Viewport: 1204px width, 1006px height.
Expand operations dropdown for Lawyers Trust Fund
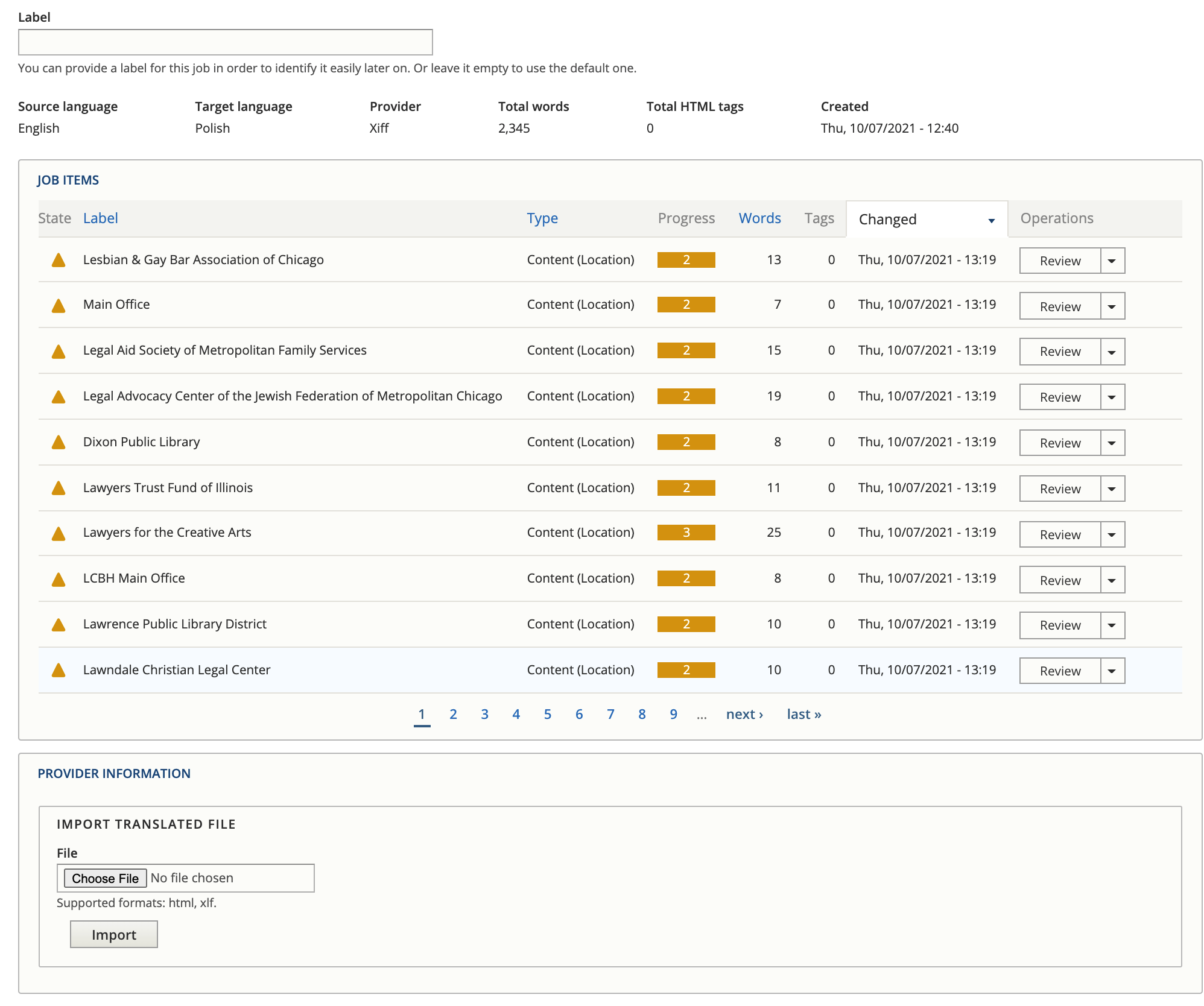[x=1112, y=489]
